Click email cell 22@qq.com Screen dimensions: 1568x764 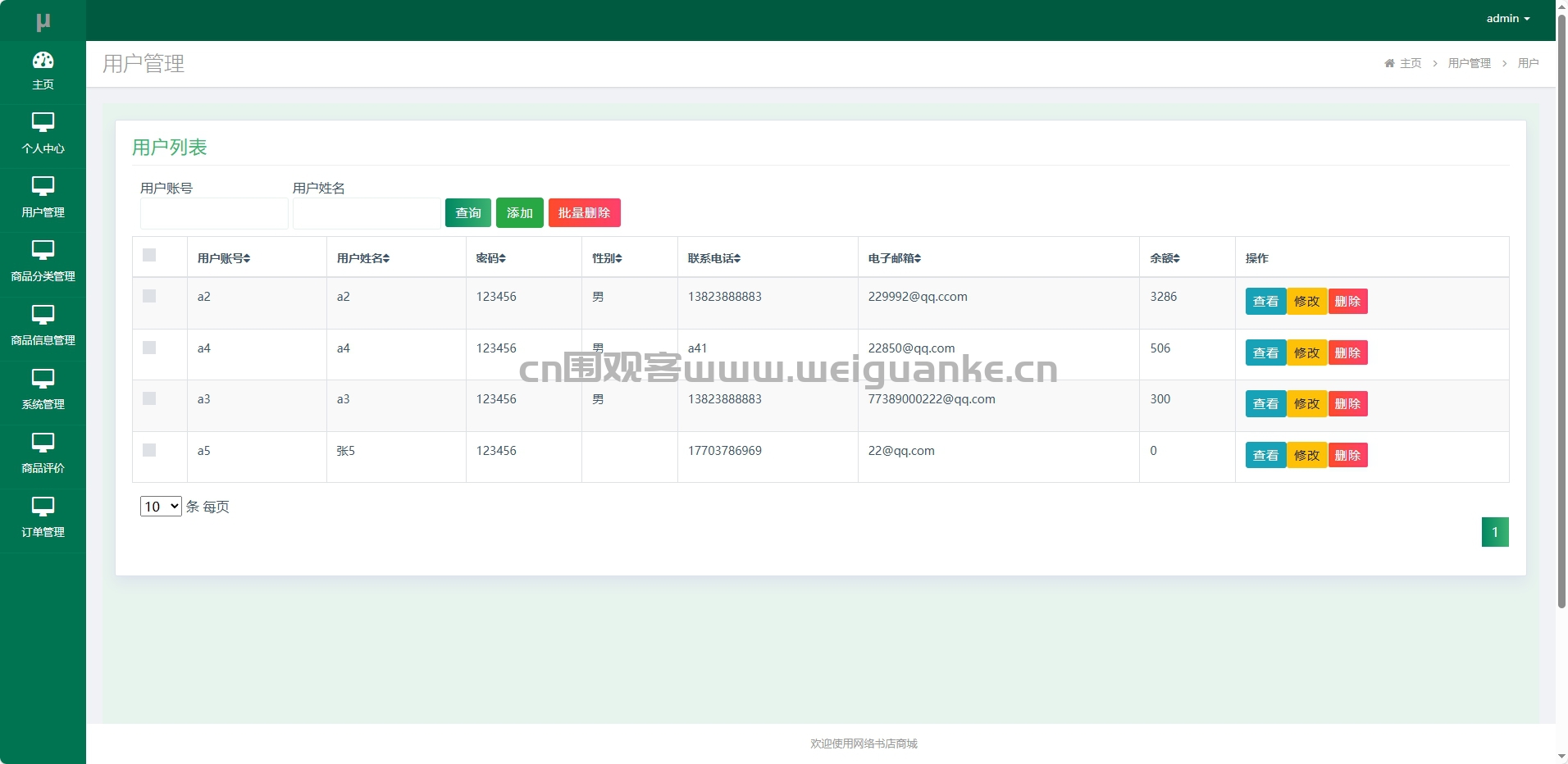tap(901, 451)
